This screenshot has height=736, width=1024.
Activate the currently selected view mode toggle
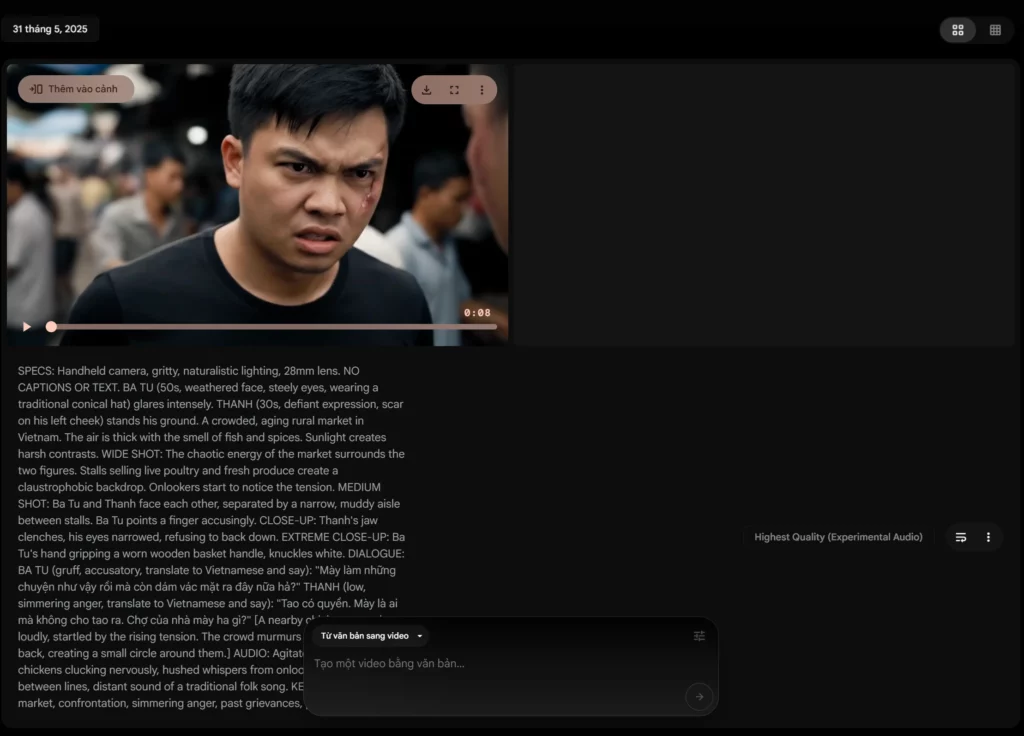coord(957,29)
